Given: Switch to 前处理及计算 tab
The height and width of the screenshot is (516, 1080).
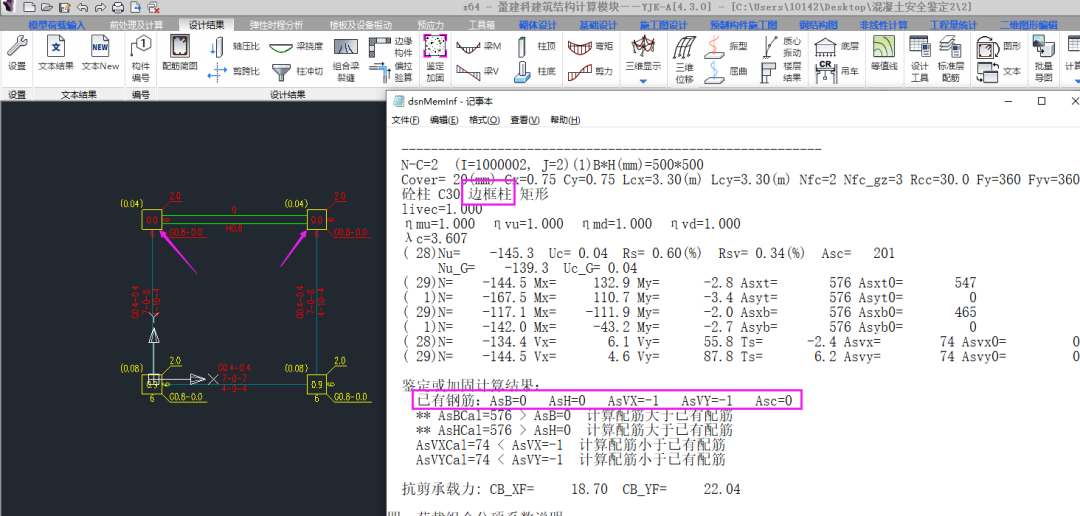Looking at the screenshot, I should [x=136, y=25].
